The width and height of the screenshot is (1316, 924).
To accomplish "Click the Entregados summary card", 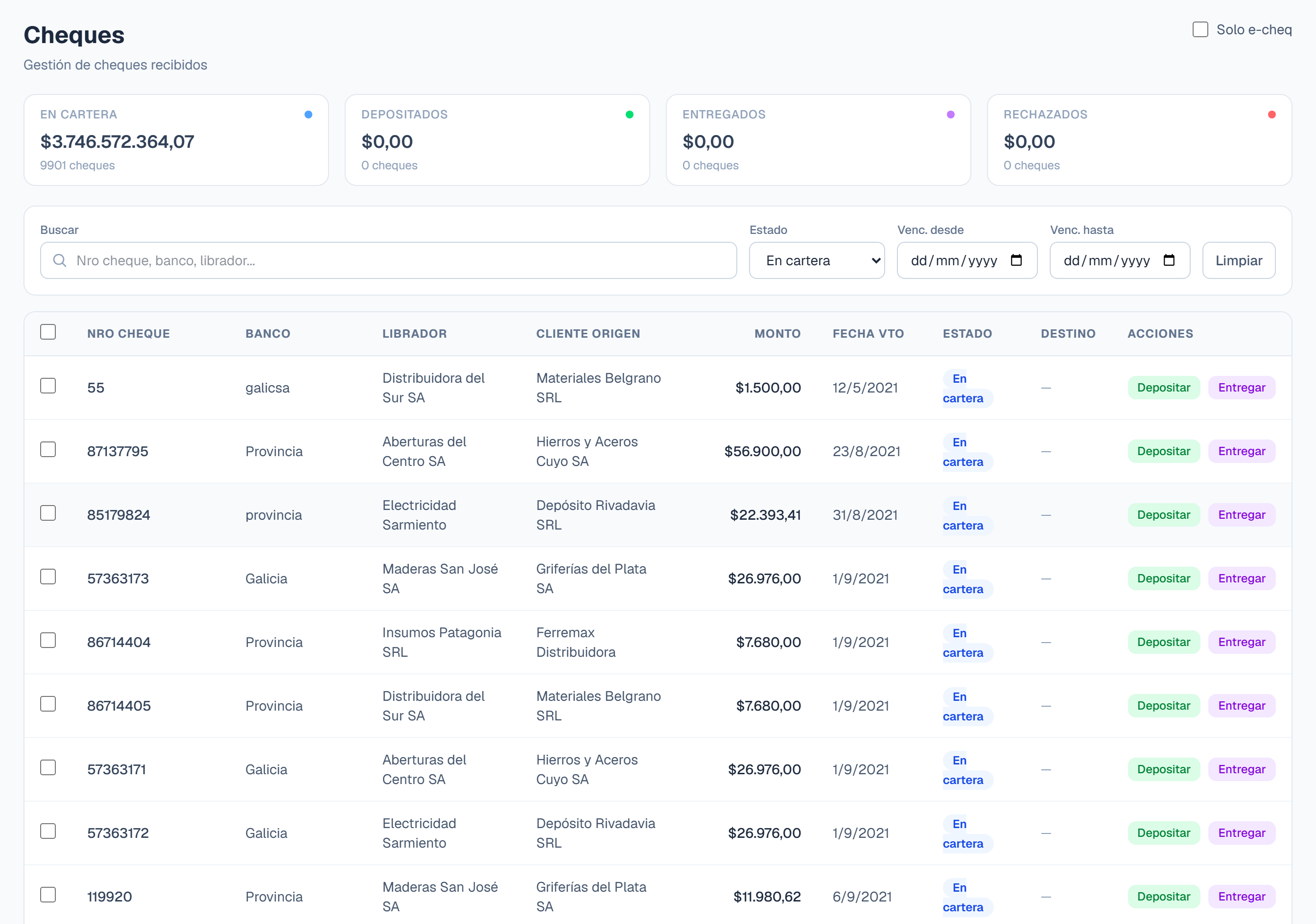I will [x=818, y=140].
